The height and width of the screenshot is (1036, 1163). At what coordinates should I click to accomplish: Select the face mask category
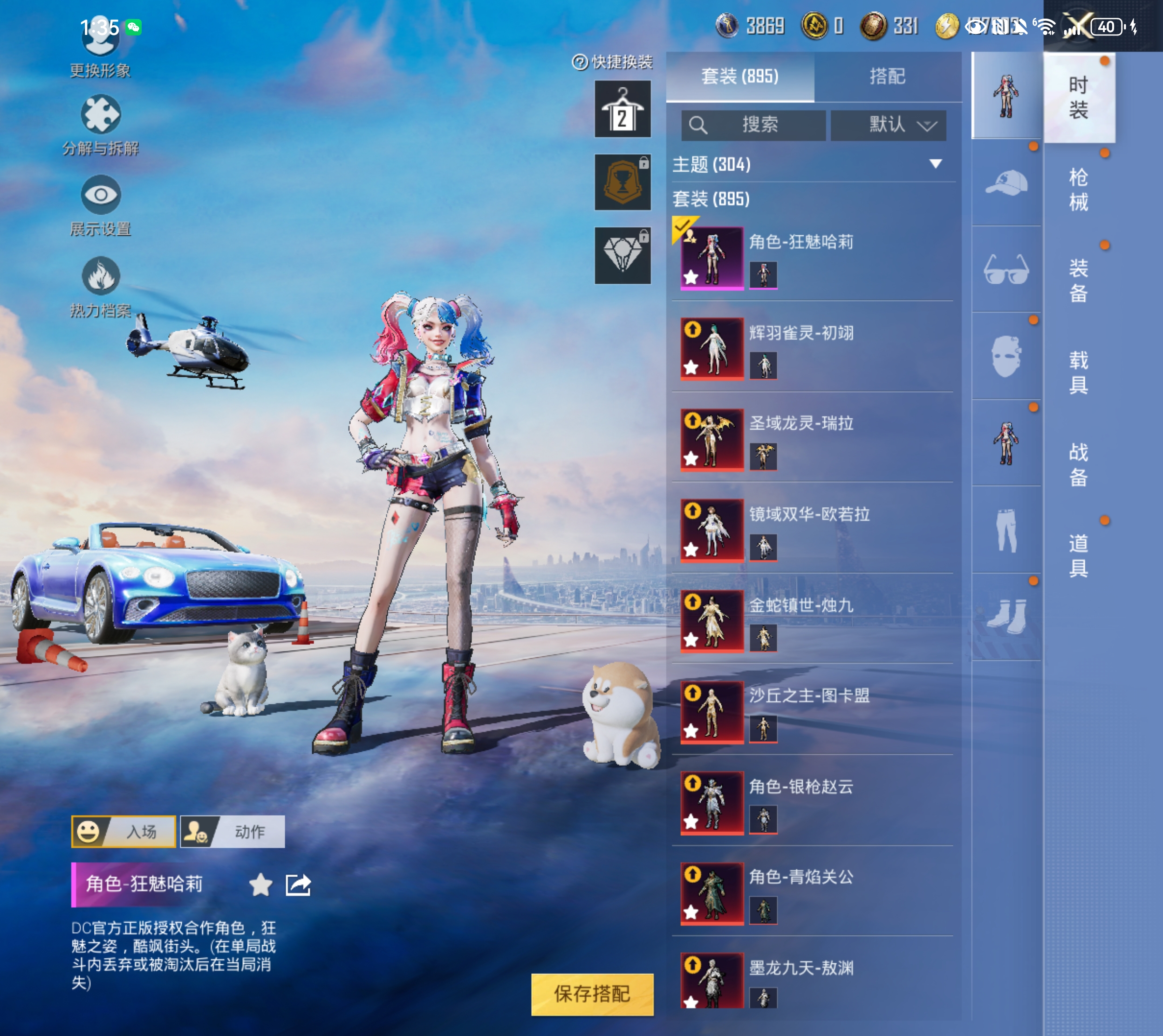point(1006,356)
